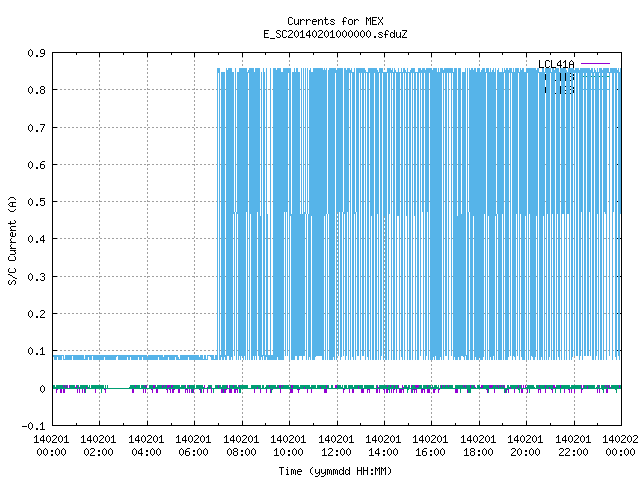Click the y-axis tick value 0.7
640x480 pixels.
pyautogui.click(x=37, y=128)
